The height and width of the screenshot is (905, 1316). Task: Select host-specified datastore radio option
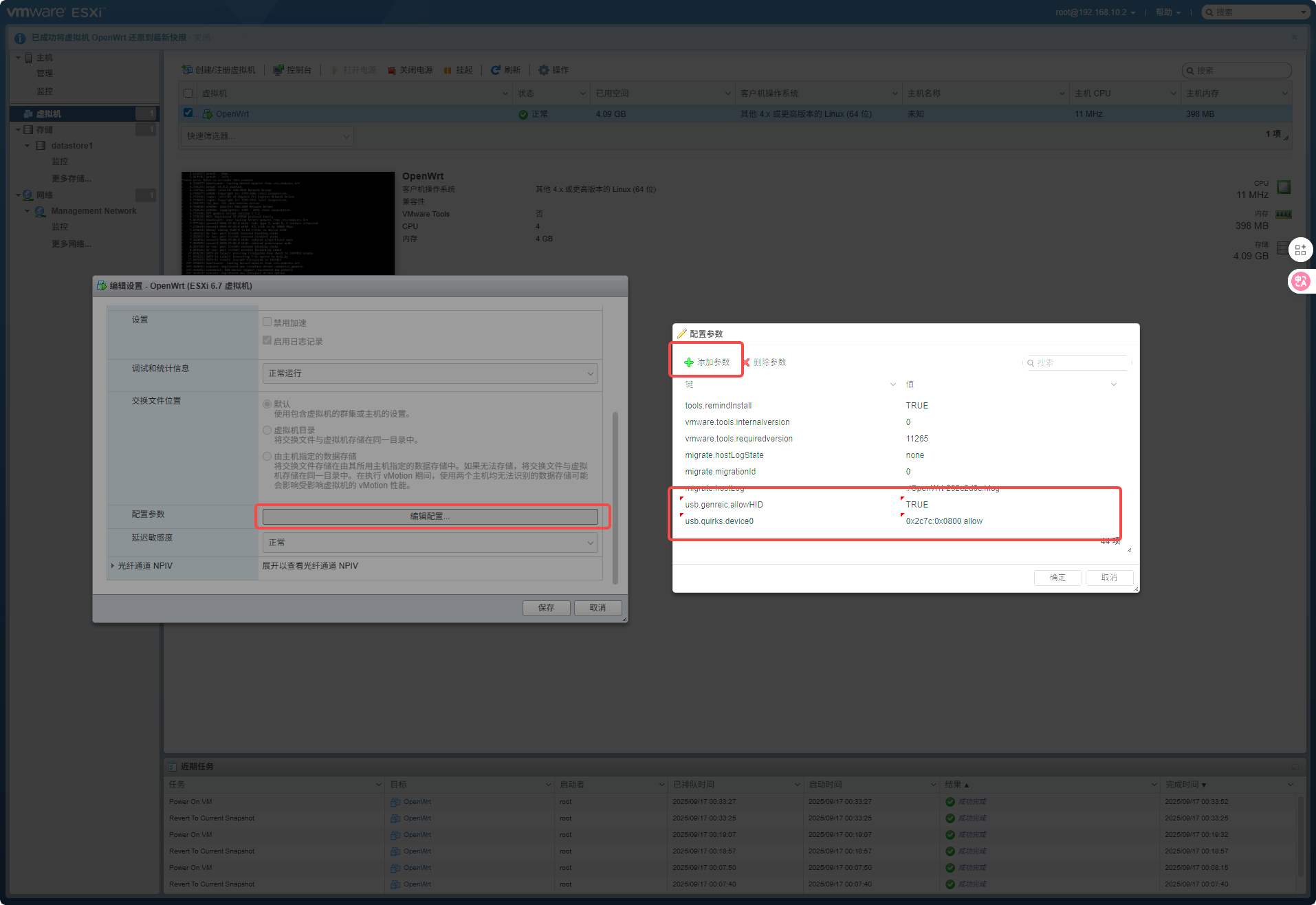click(267, 456)
